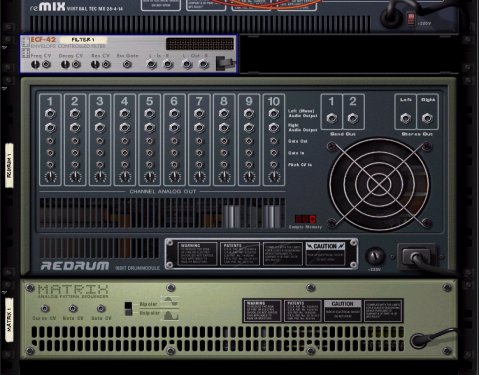The height and width of the screenshot is (375, 479).
Task: Collapse the Redrum device with fold arrow
Action: (5, 89)
